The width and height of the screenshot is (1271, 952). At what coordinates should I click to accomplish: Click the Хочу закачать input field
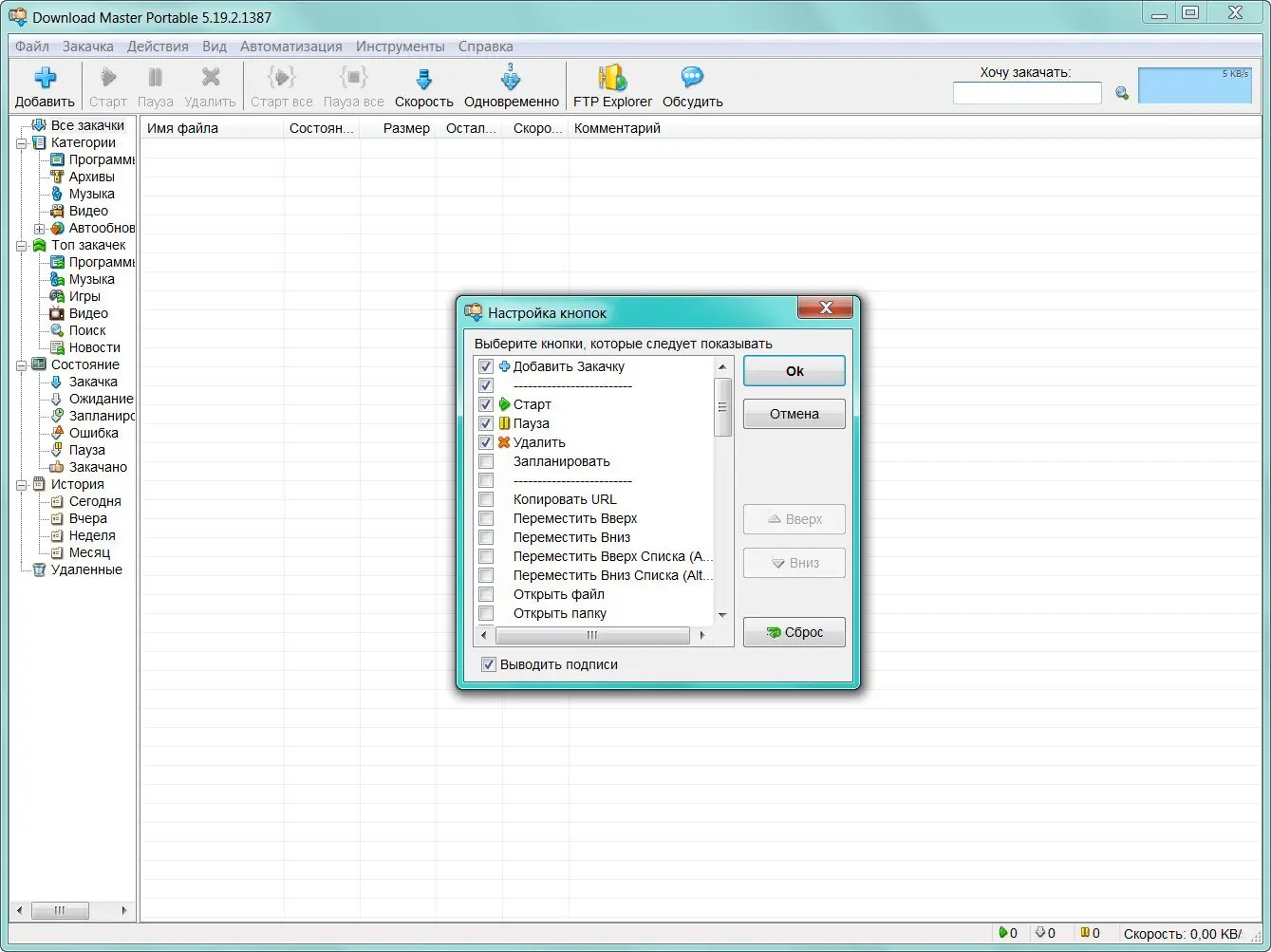(1027, 93)
